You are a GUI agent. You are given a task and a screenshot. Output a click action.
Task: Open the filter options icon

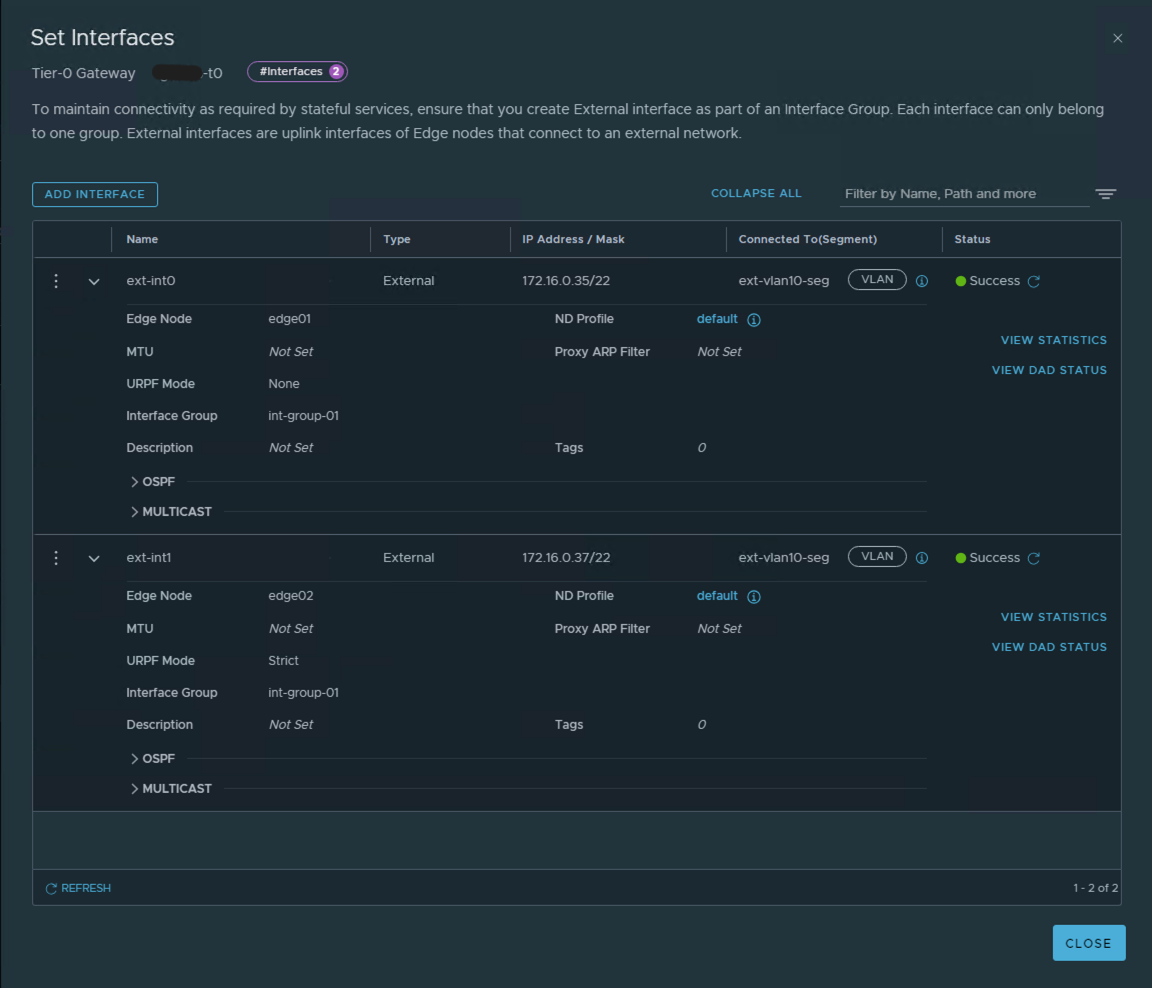pyautogui.click(x=1106, y=194)
